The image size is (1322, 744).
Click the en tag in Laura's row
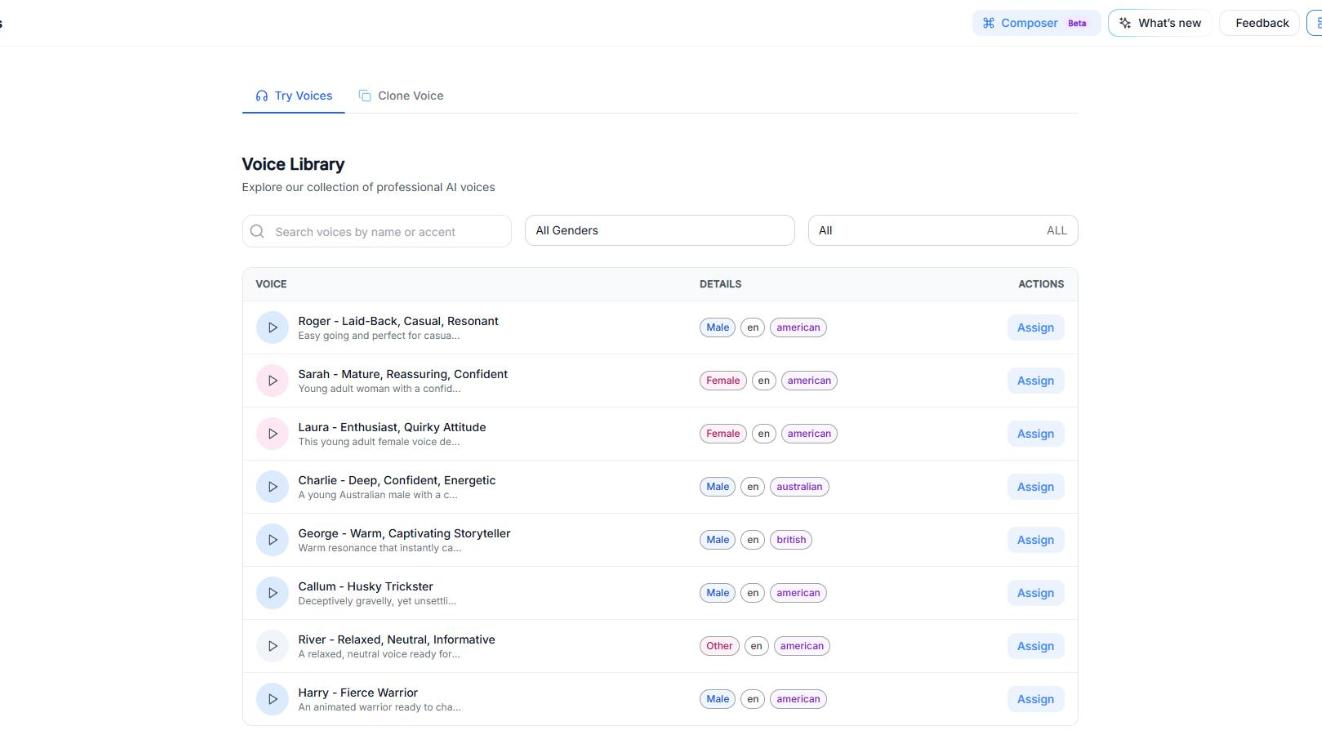[x=764, y=434]
